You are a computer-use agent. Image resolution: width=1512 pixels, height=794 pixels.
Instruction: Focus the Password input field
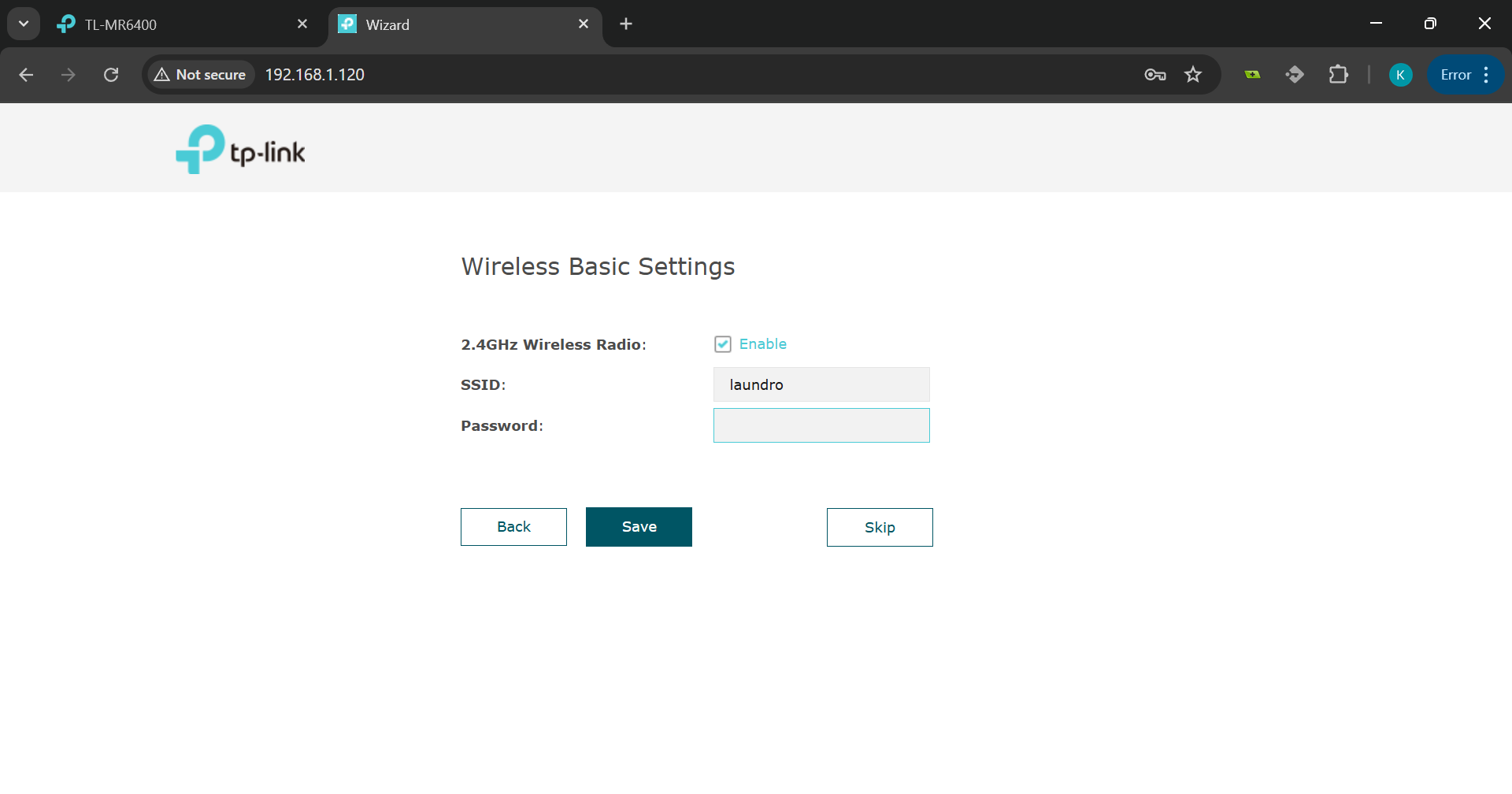[x=821, y=425]
